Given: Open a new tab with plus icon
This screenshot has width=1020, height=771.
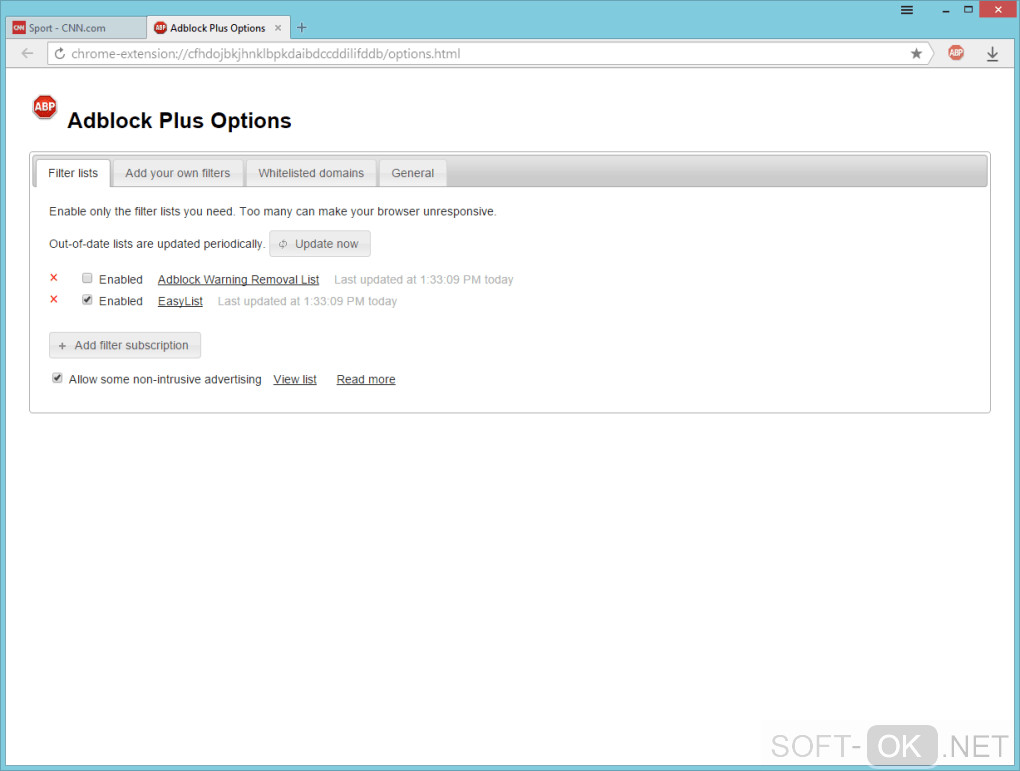Looking at the screenshot, I should click(301, 27).
